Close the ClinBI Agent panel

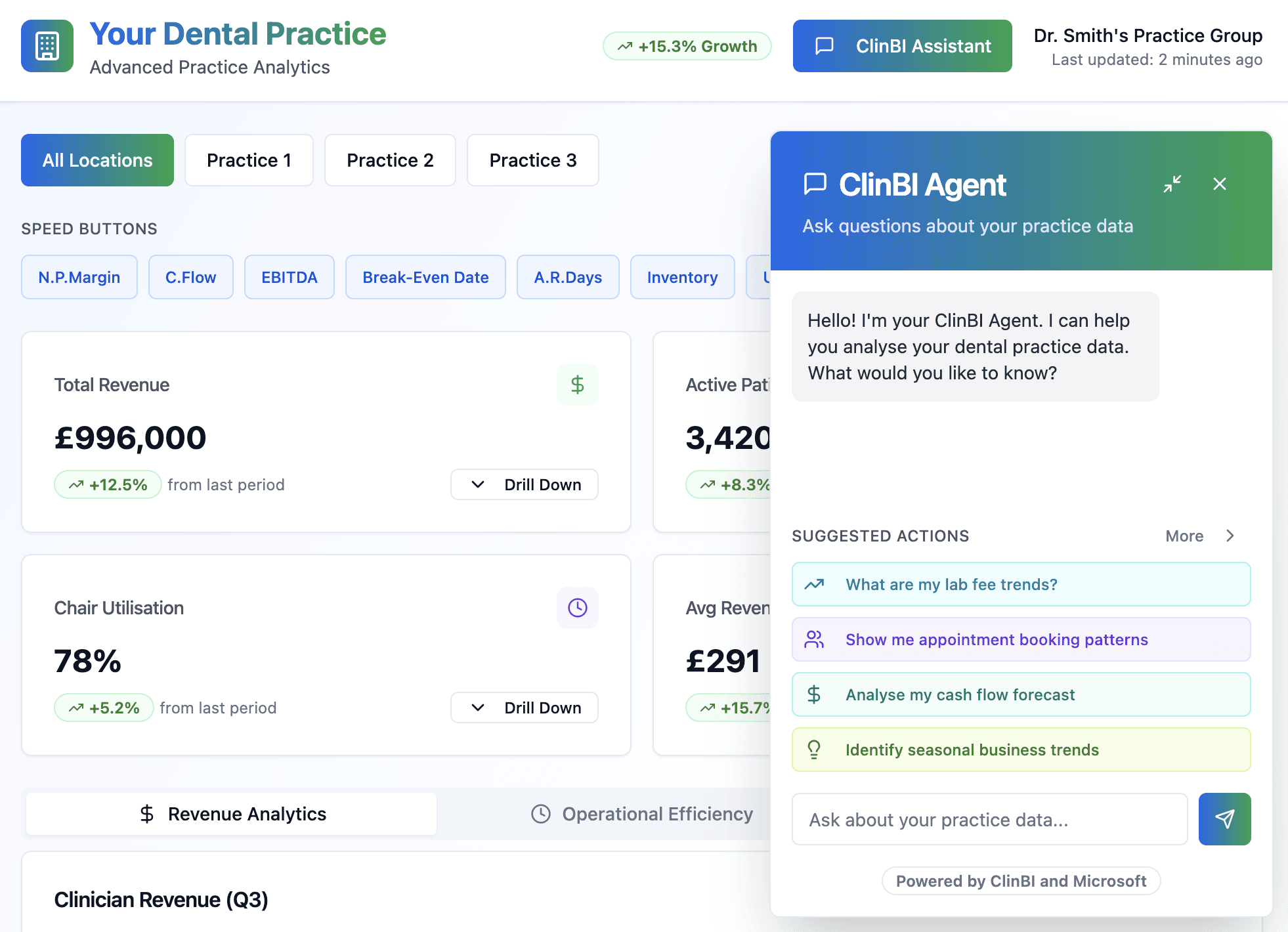(1219, 184)
